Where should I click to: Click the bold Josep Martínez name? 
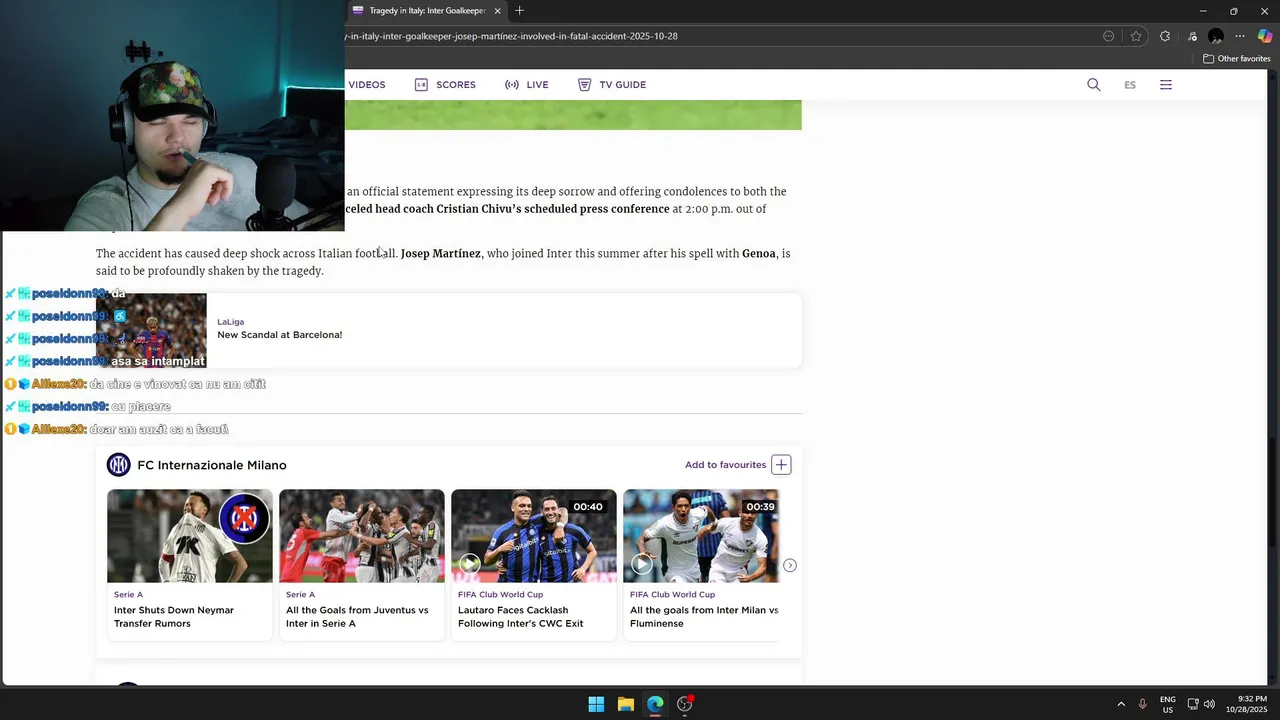point(441,254)
